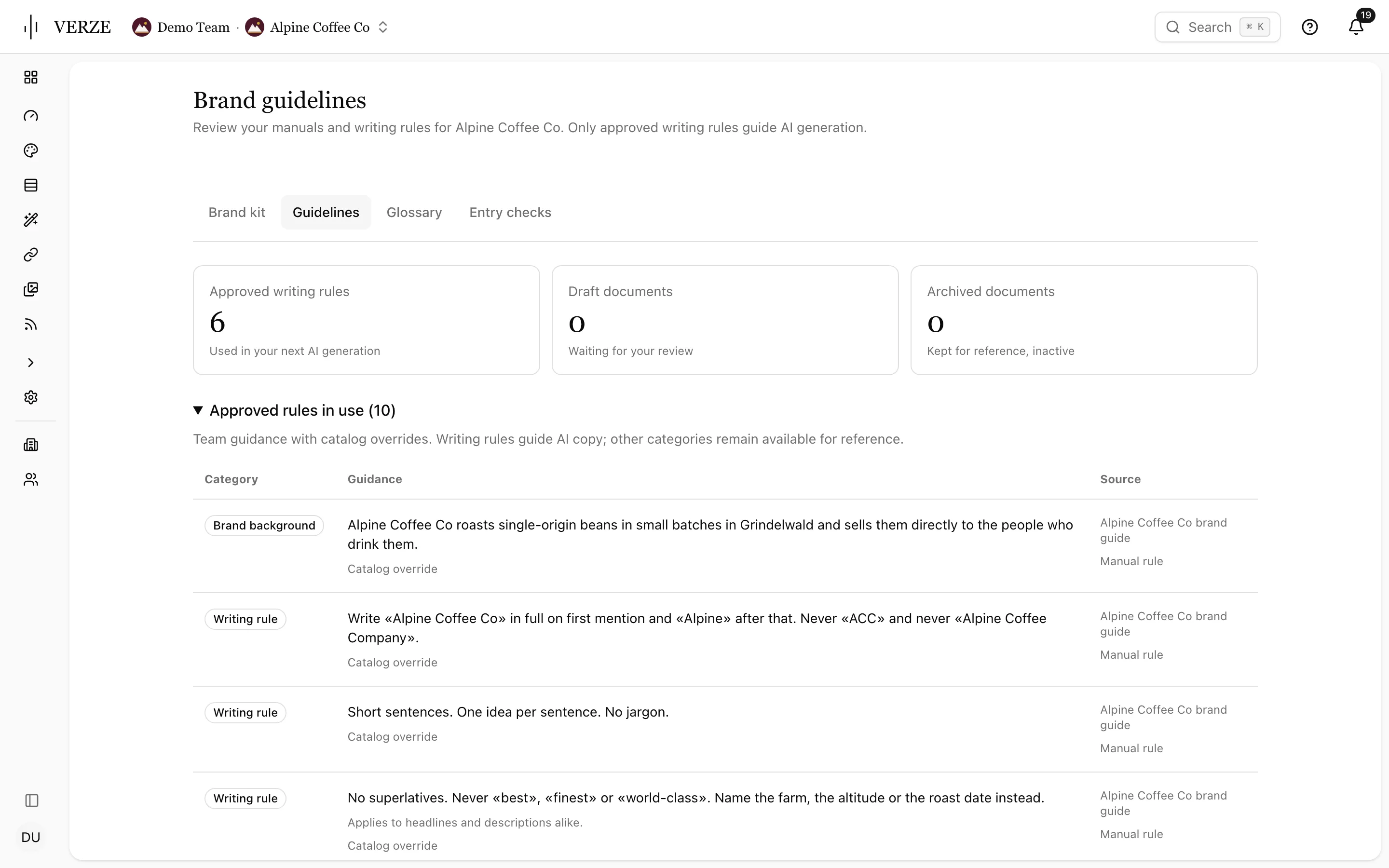
Task: Select the Grindelwald brand background guidance text
Action: pyautogui.click(x=710, y=534)
